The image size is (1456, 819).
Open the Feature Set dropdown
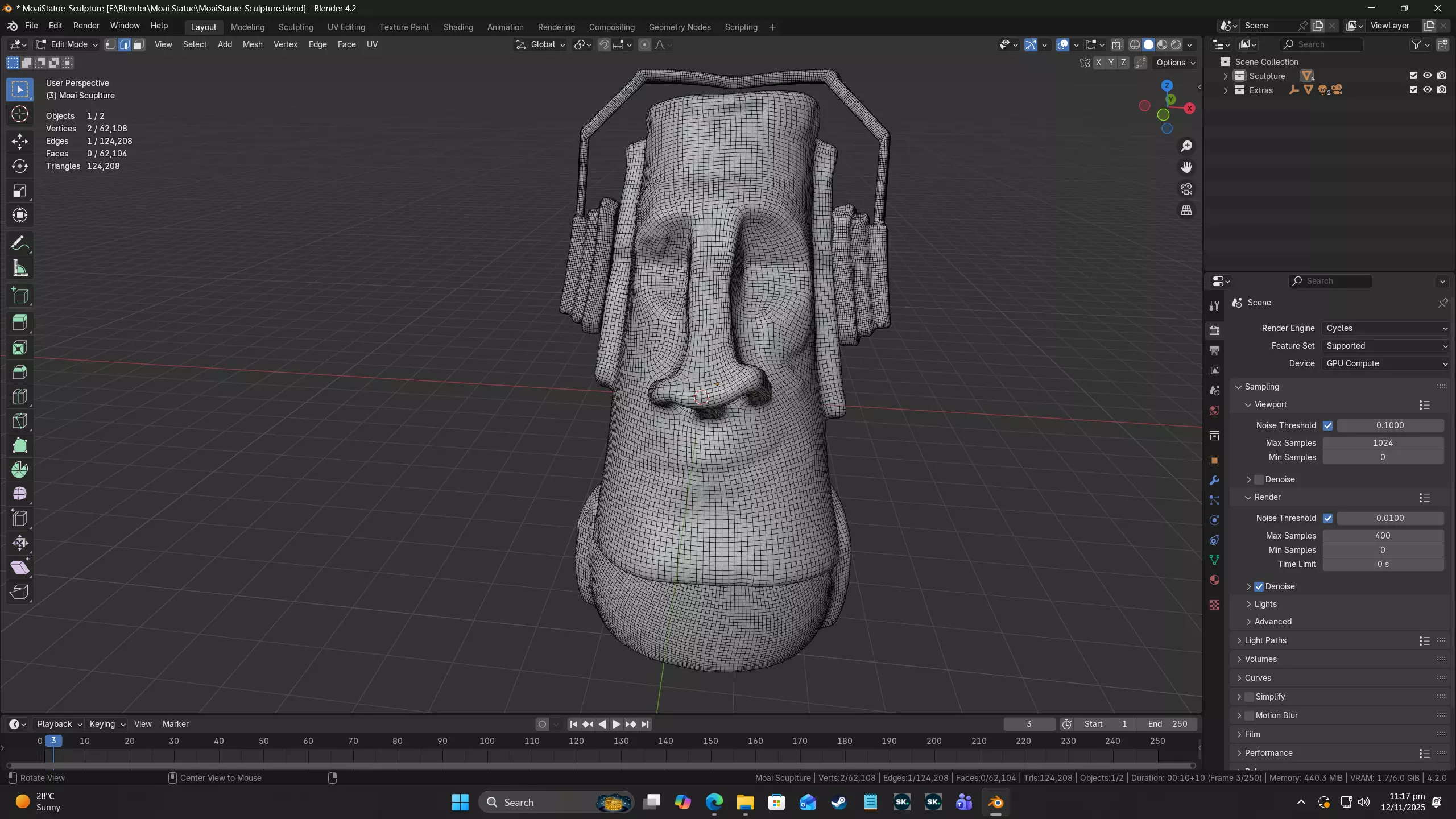(1385, 346)
